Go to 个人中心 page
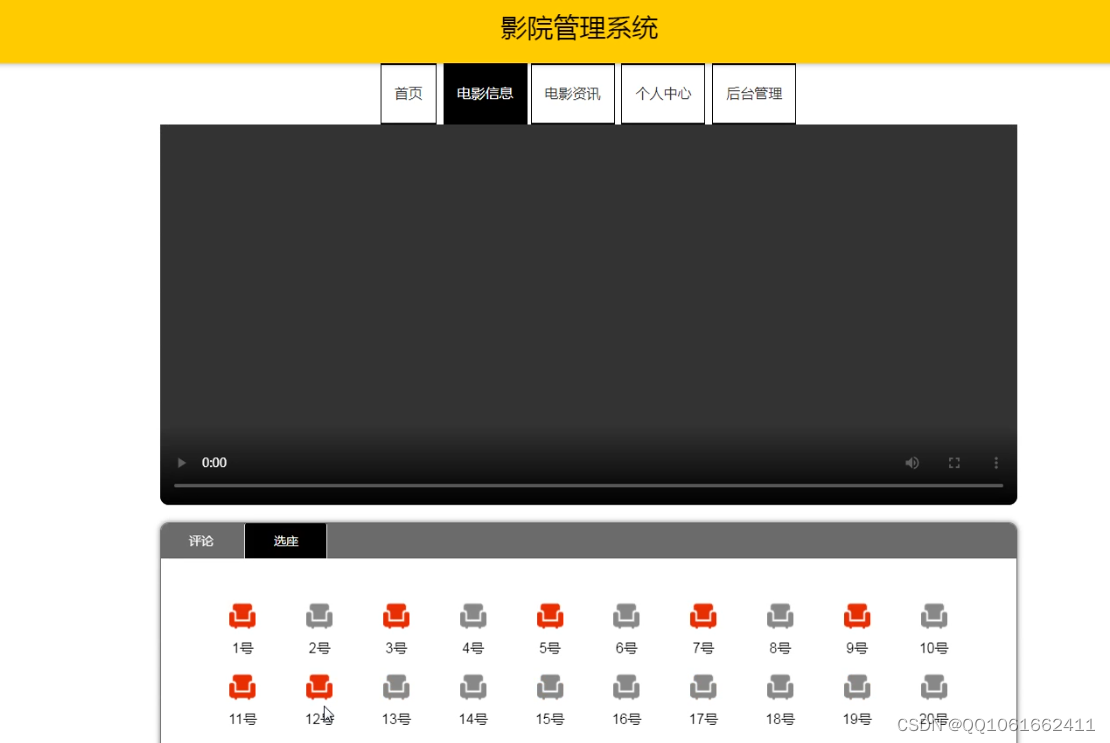1110x743 pixels. [x=663, y=93]
